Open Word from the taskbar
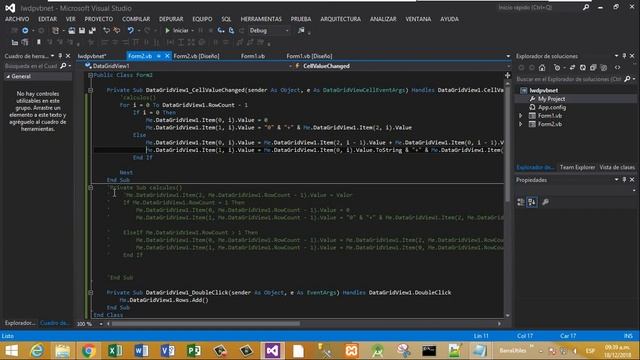This screenshot has width=640, height=360. pos(141,351)
